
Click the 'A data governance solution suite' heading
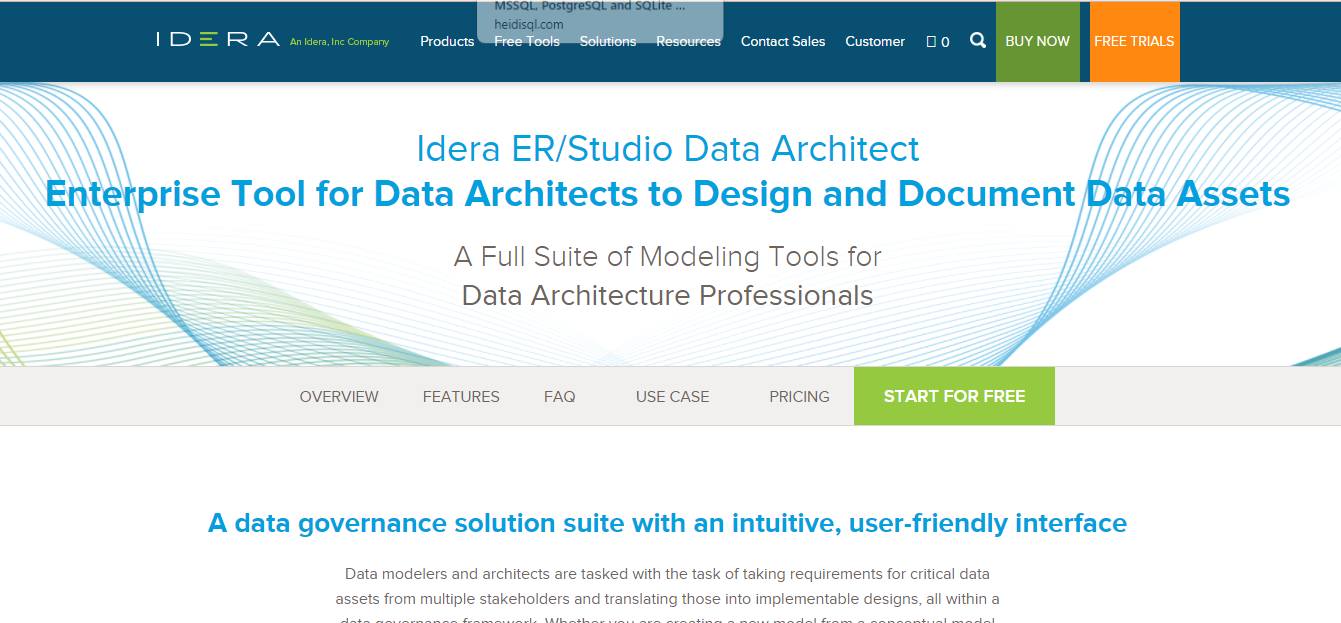[x=668, y=523]
